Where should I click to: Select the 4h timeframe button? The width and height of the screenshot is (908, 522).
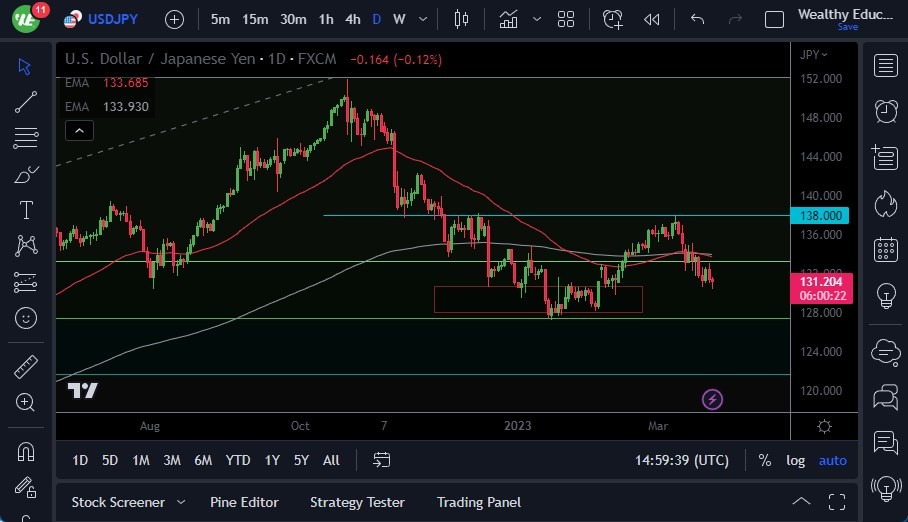(352, 19)
